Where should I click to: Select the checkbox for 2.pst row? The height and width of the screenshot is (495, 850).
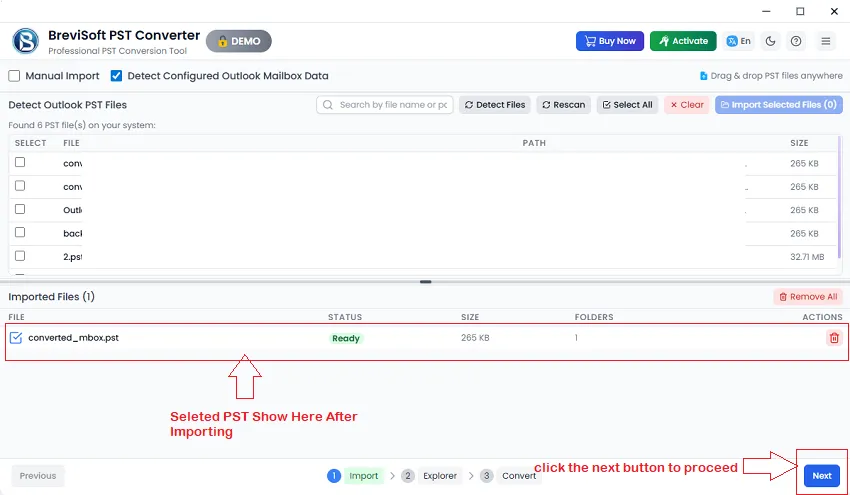[x=20, y=256]
